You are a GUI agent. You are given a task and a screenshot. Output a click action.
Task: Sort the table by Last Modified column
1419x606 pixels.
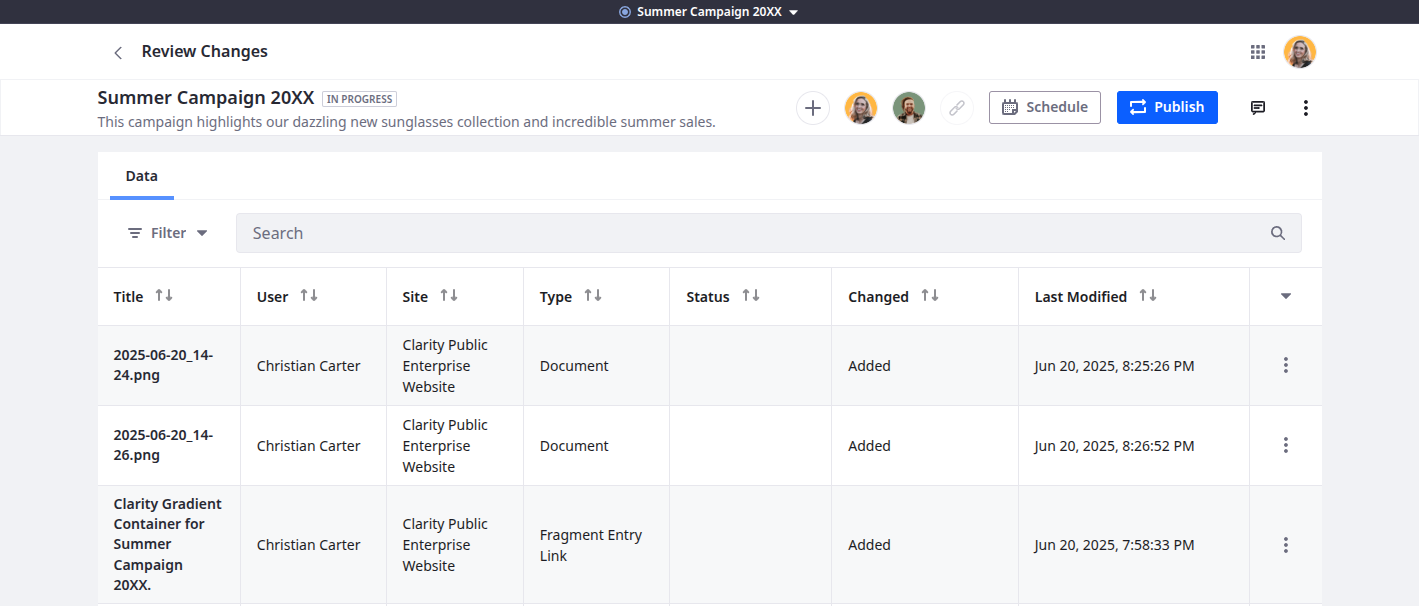(1147, 296)
